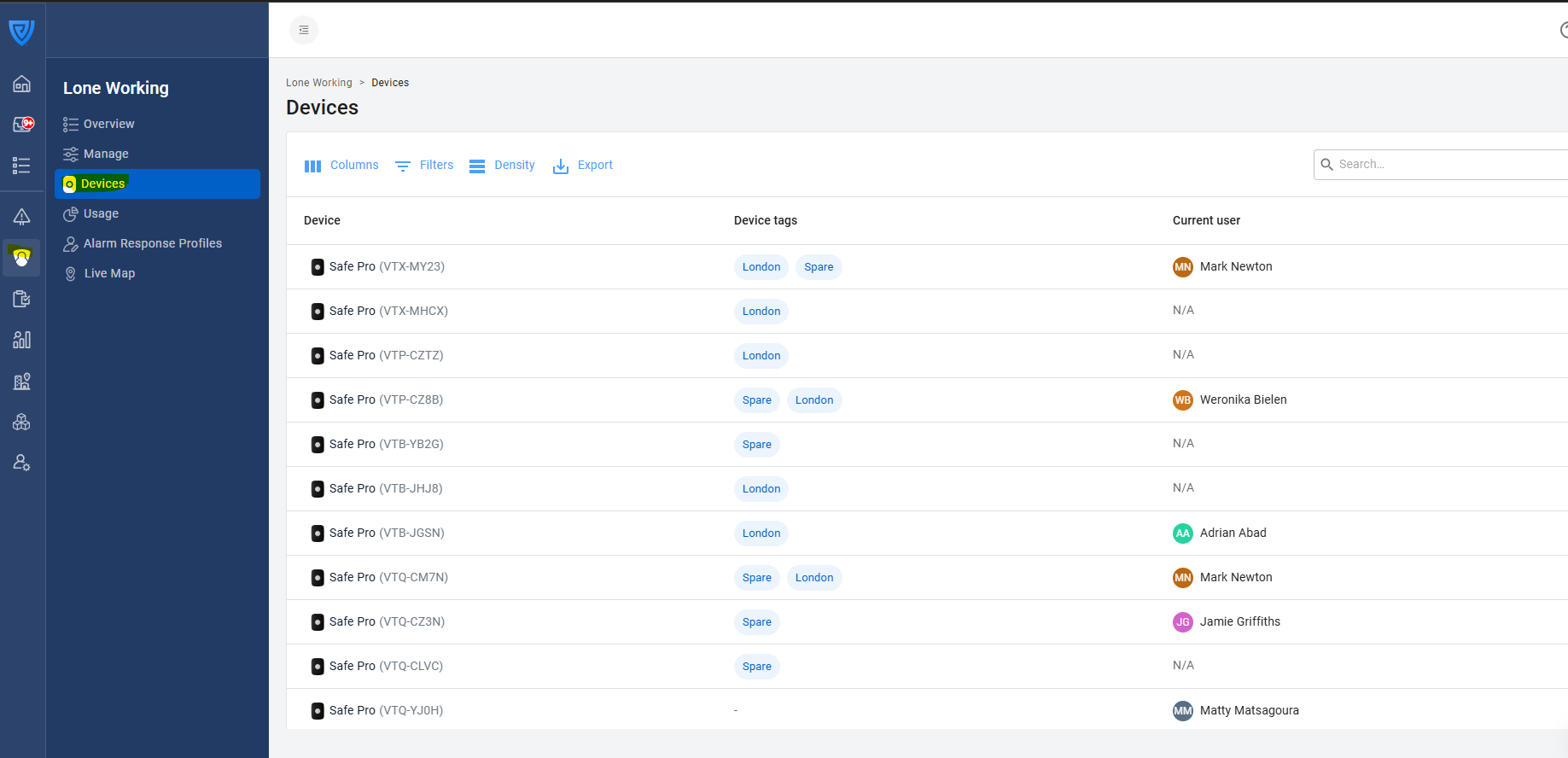Click the Spare tag on device VTX-MY23

[818, 267]
